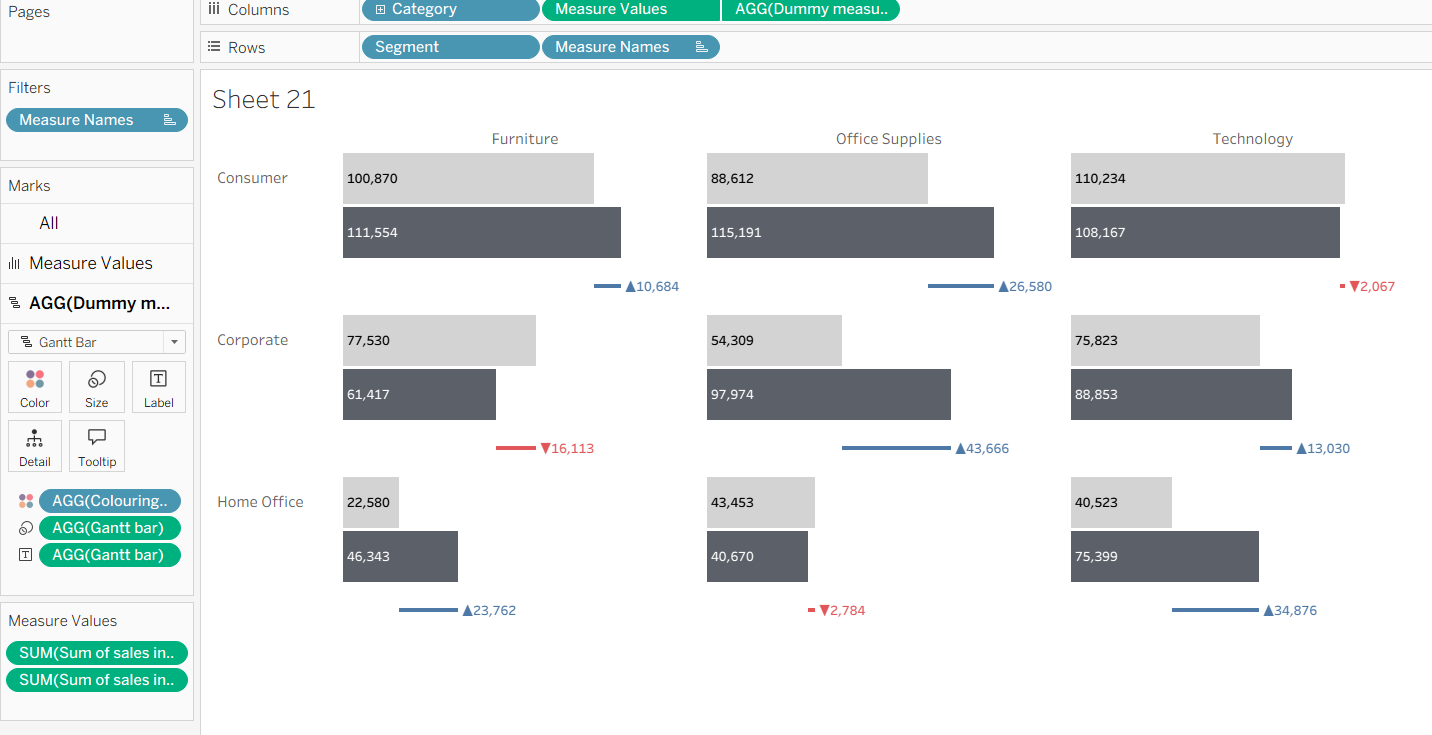1432x735 pixels.
Task: Expand the Category pill plus sign
Action: (380, 10)
